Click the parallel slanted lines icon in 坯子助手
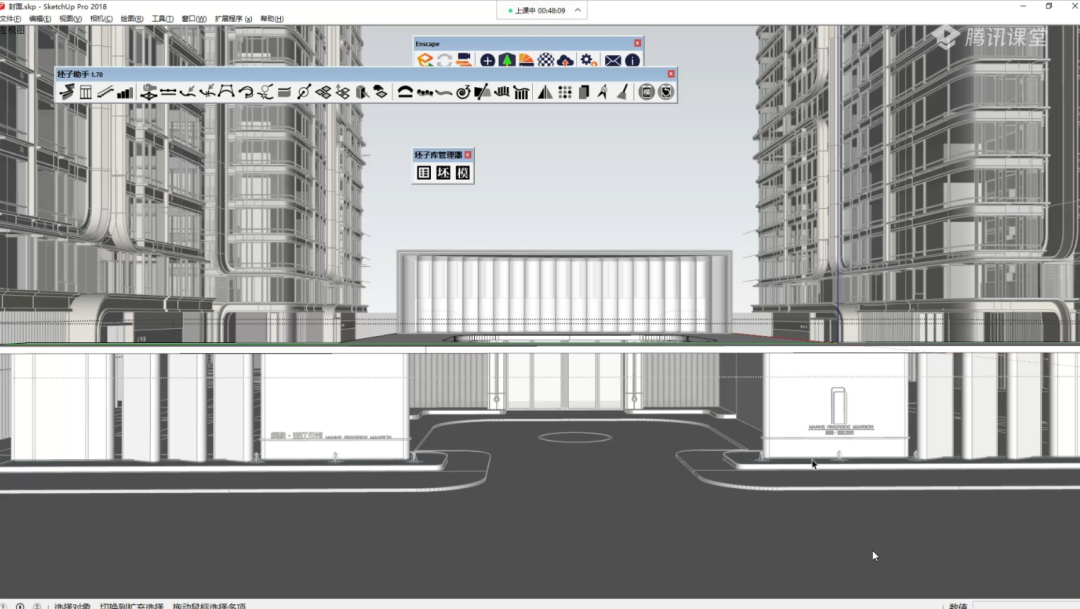Viewport: 1080px width, 609px height. click(105, 92)
